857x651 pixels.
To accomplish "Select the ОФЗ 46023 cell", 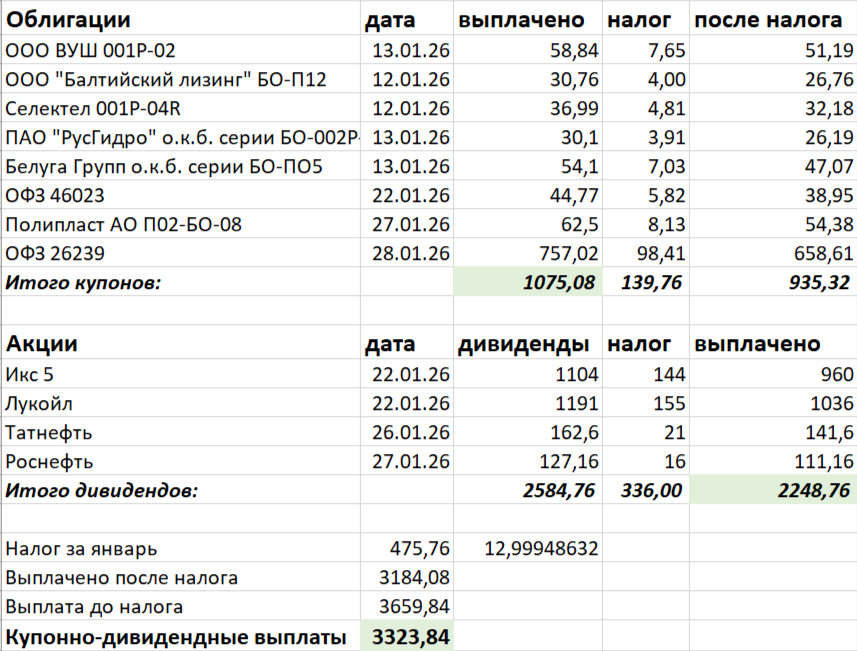I will [181, 195].
